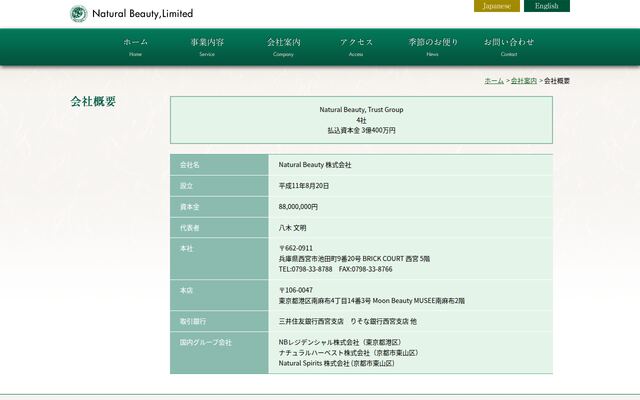Open the ホーム Home menu item
640x400 pixels.
136,47
